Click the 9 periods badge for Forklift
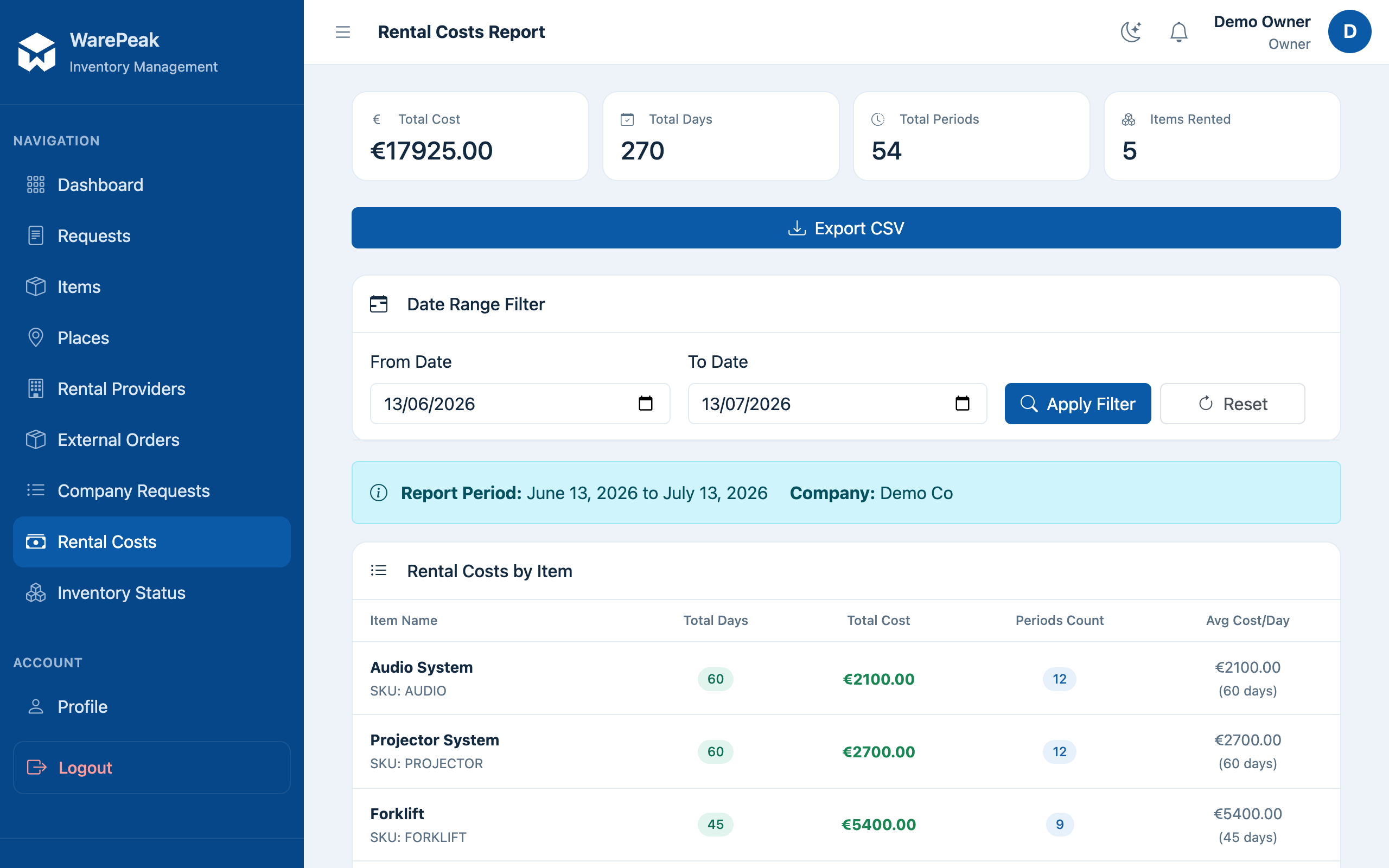1389x868 pixels. 1060,825
